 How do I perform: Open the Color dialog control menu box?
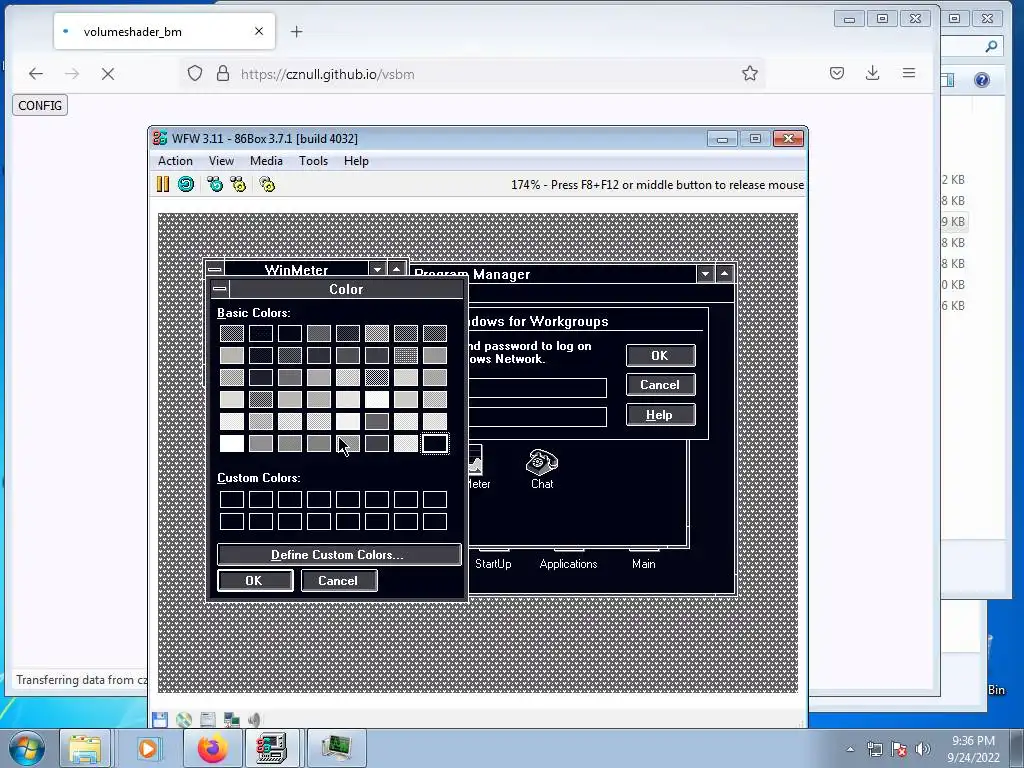pyautogui.click(x=220, y=289)
